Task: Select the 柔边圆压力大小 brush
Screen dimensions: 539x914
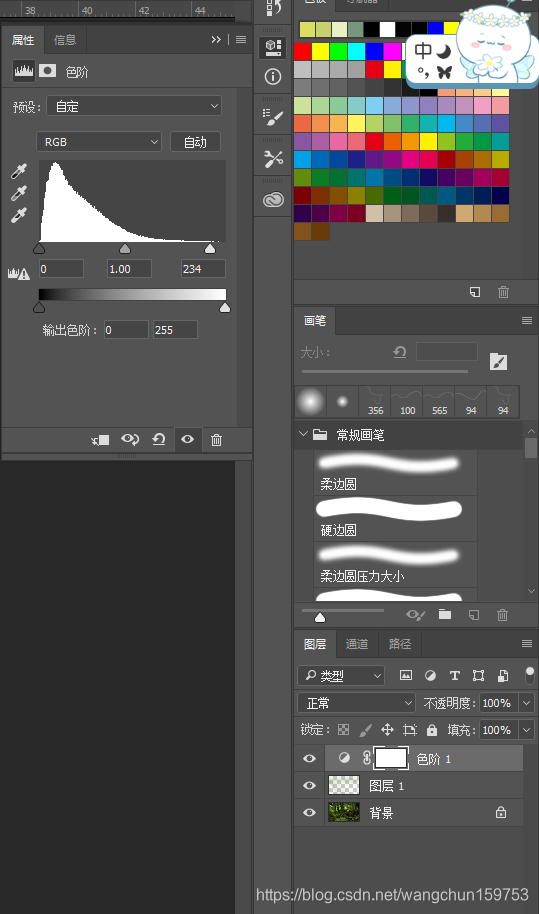Action: (x=395, y=564)
